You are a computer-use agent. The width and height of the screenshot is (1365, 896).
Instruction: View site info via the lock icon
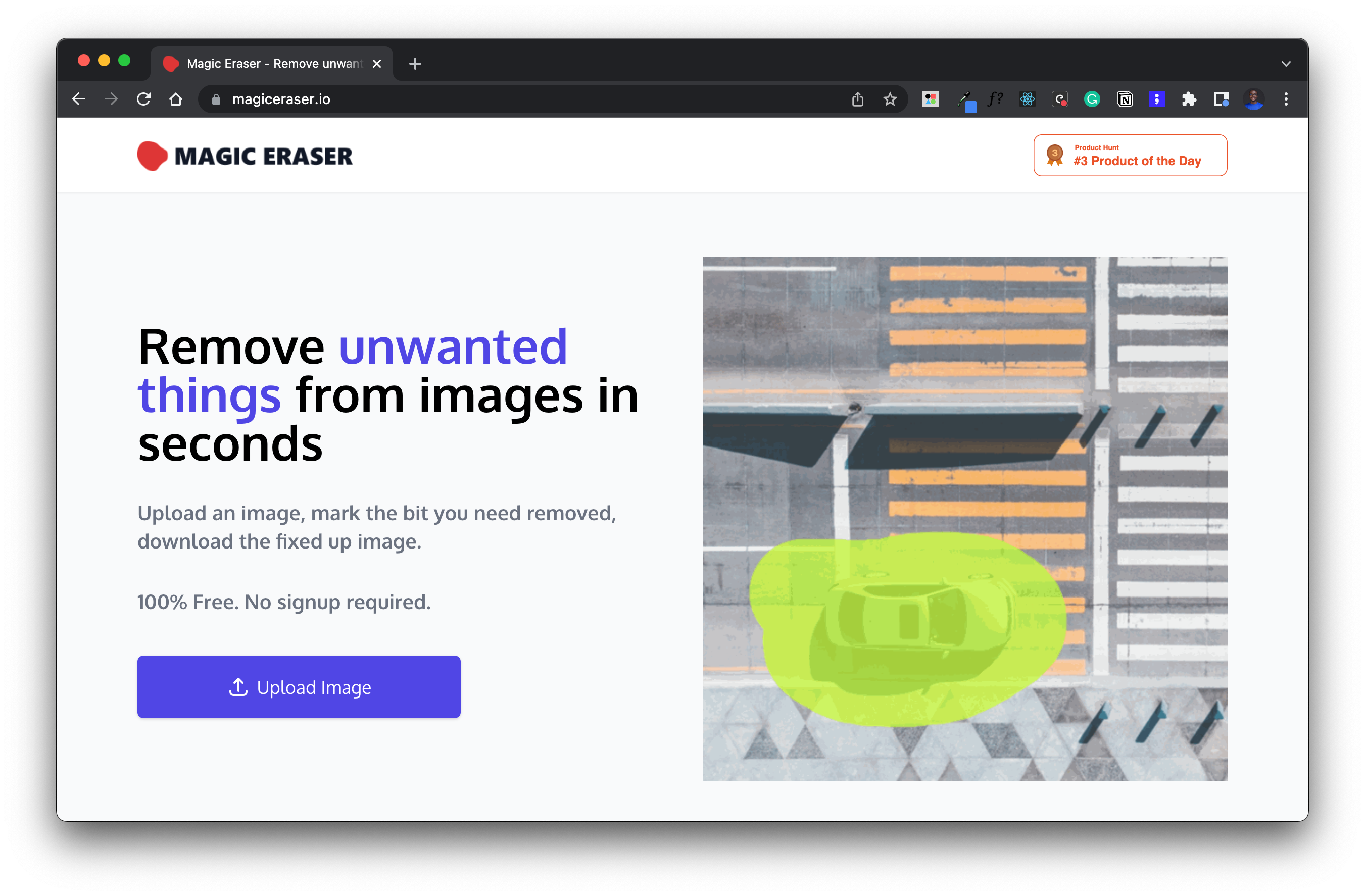point(216,99)
